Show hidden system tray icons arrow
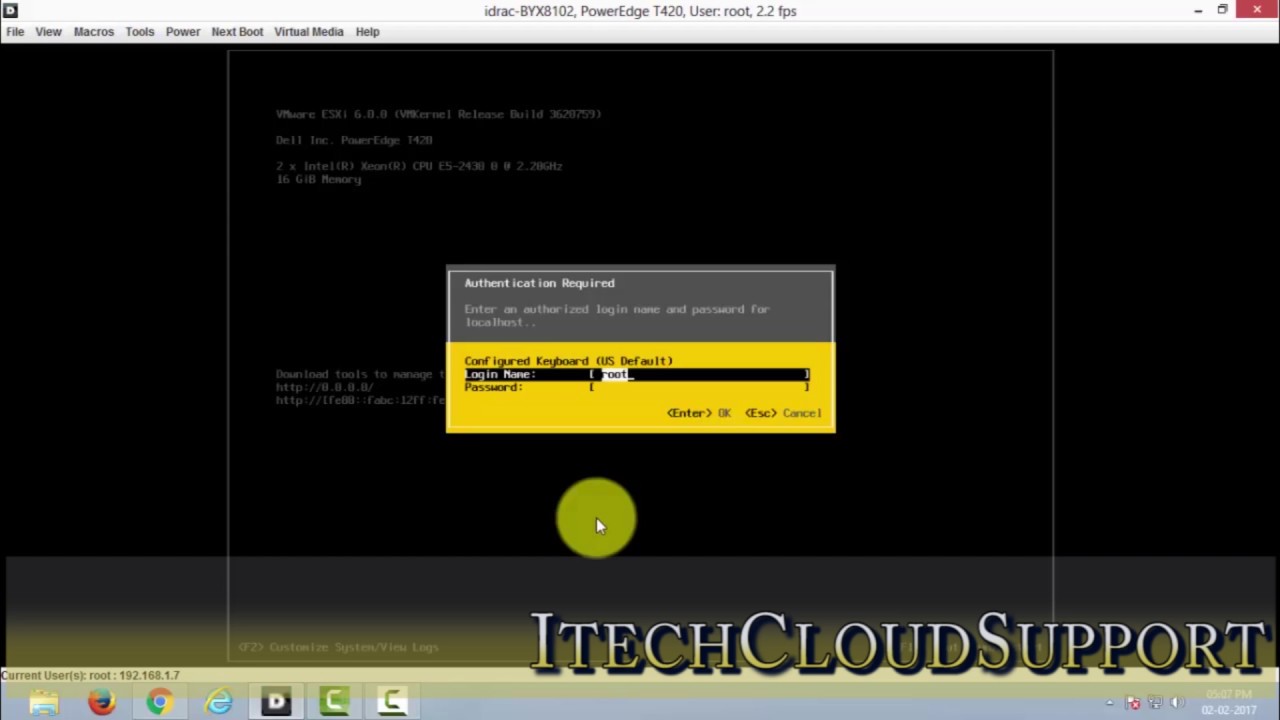This screenshot has height=720, width=1280. pyautogui.click(x=1110, y=703)
